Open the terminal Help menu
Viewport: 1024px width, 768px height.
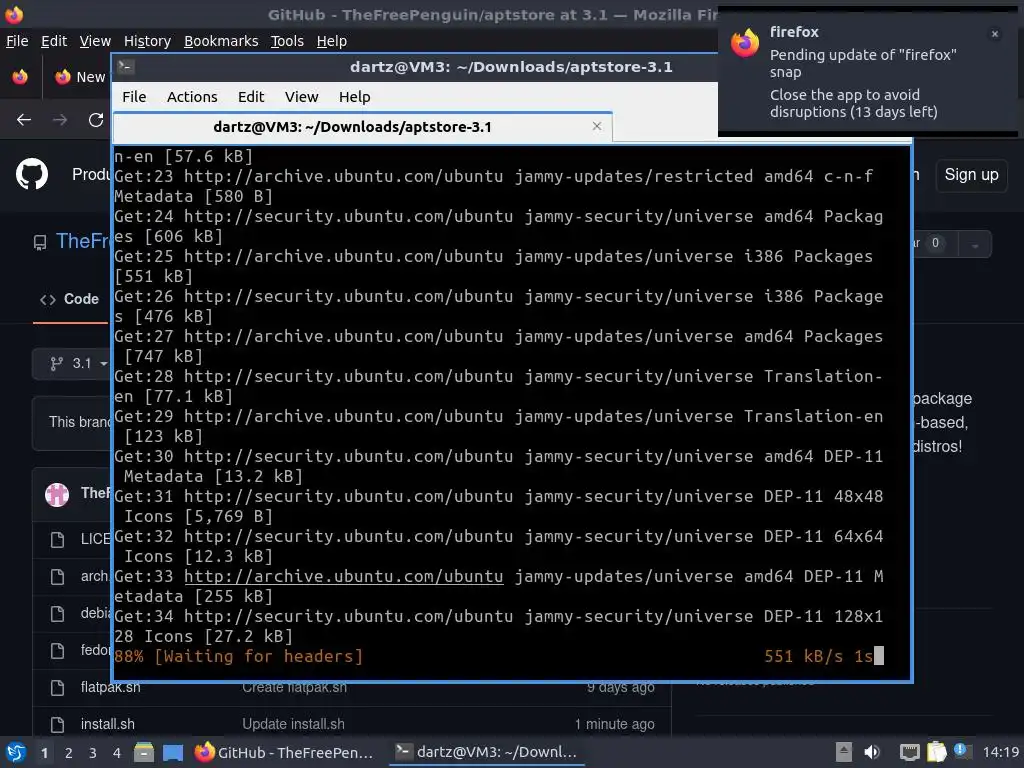tap(355, 97)
